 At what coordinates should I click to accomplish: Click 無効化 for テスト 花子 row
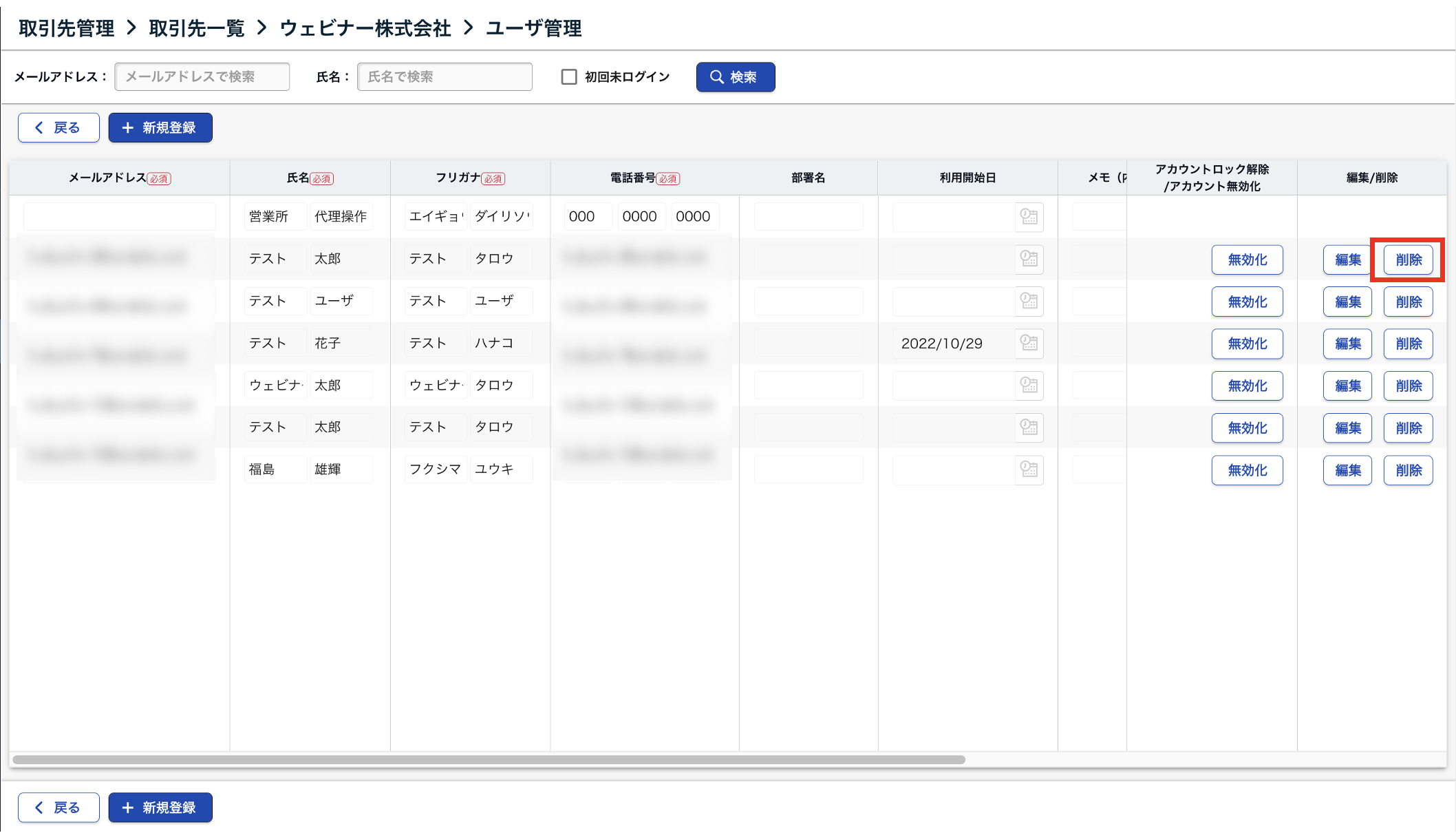point(1247,344)
